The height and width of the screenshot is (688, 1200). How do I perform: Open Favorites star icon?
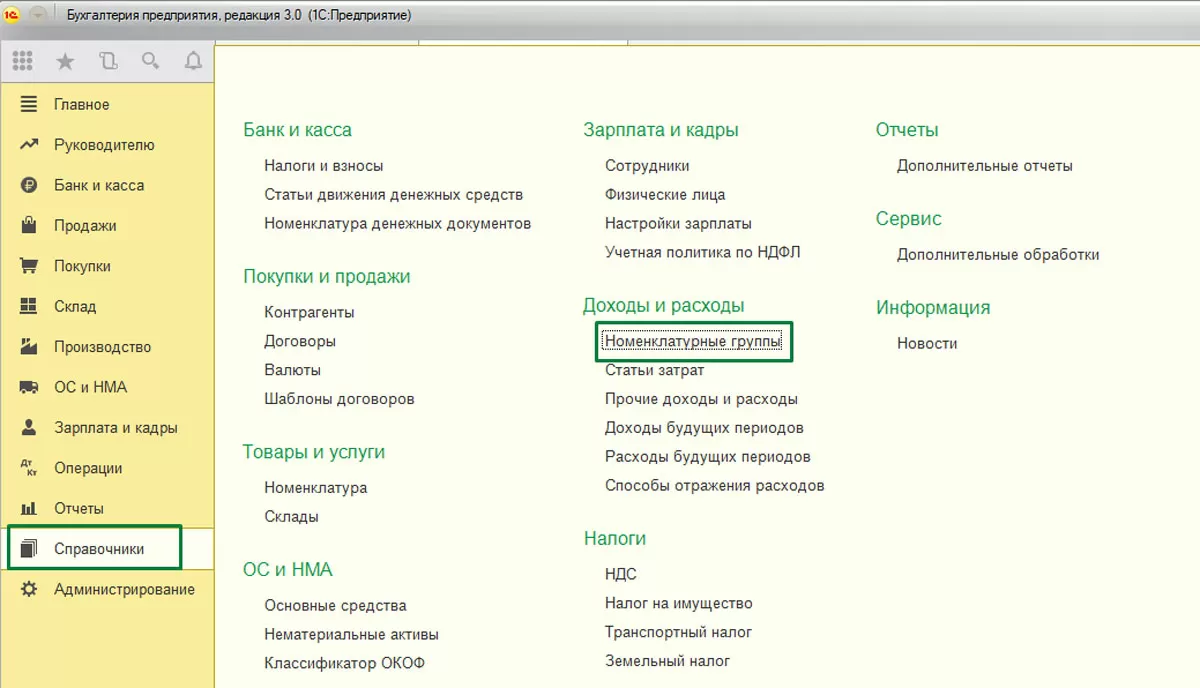tap(65, 61)
